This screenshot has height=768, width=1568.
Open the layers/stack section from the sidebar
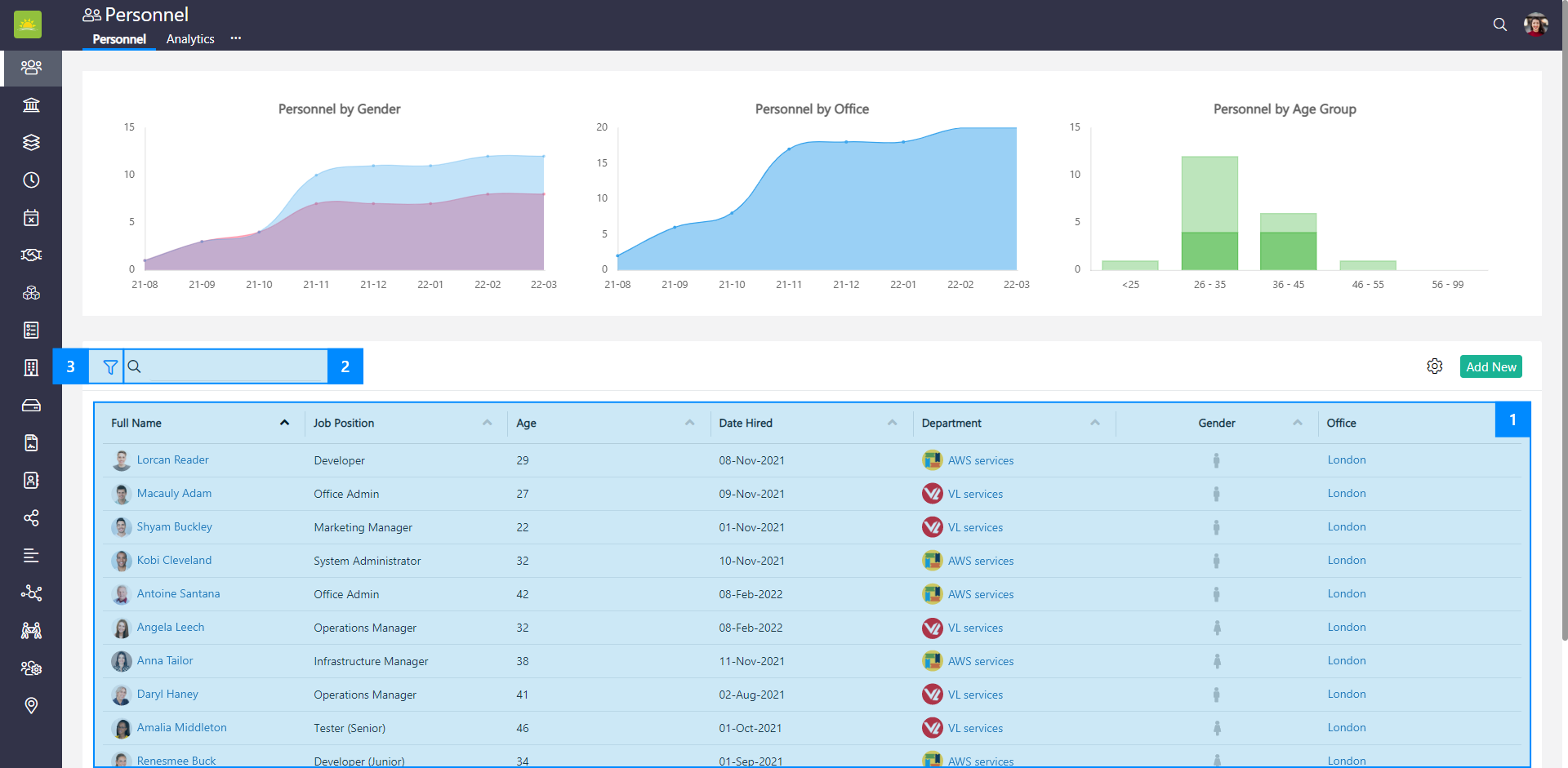31,142
